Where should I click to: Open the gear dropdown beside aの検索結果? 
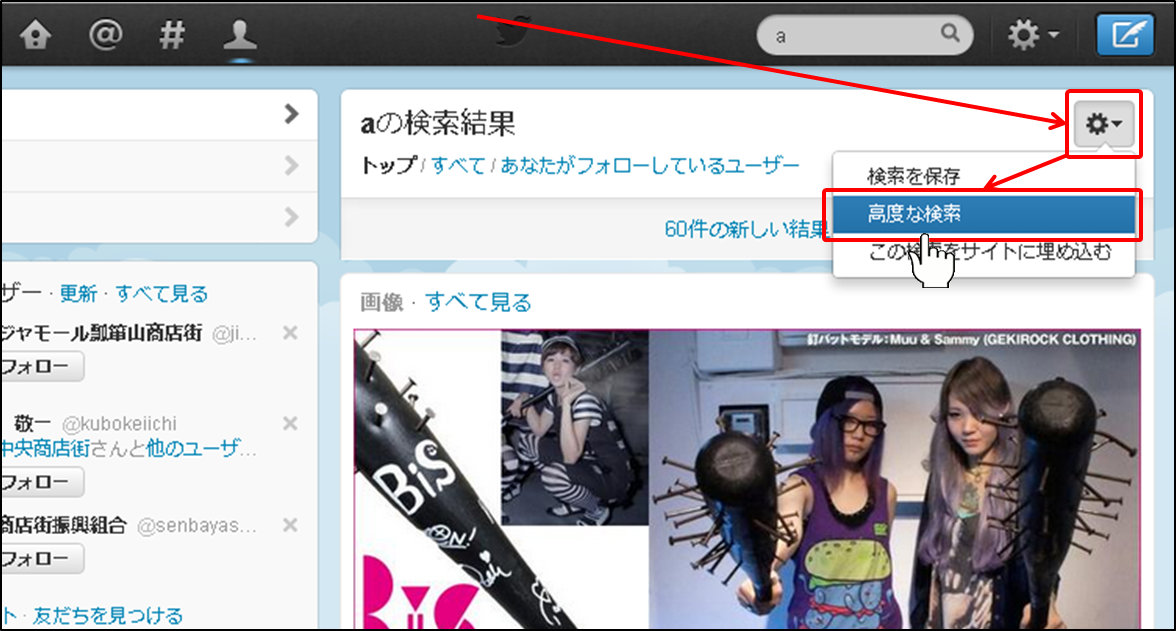(x=1104, y=124)
